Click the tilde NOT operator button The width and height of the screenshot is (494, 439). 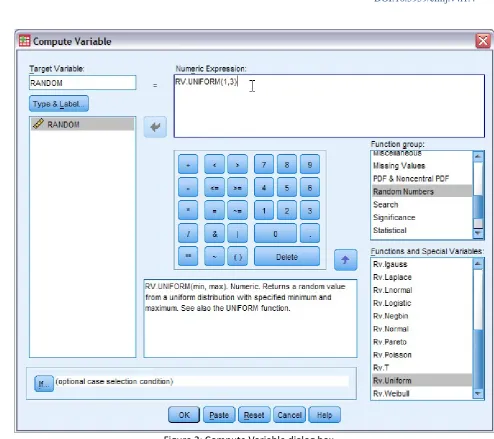(214, 256)
